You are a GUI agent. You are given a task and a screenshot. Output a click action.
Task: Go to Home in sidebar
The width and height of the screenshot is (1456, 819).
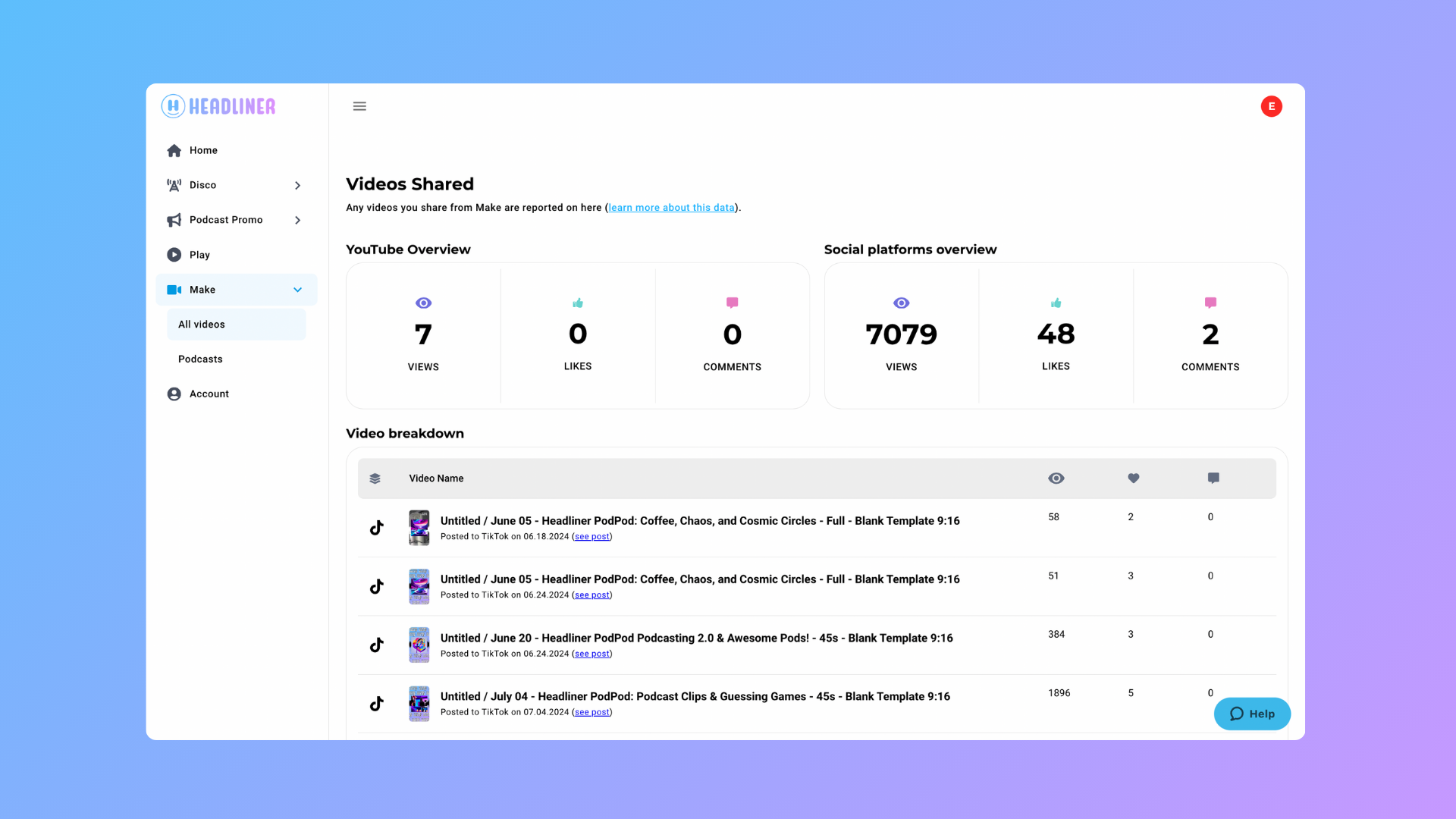(203, 151)
